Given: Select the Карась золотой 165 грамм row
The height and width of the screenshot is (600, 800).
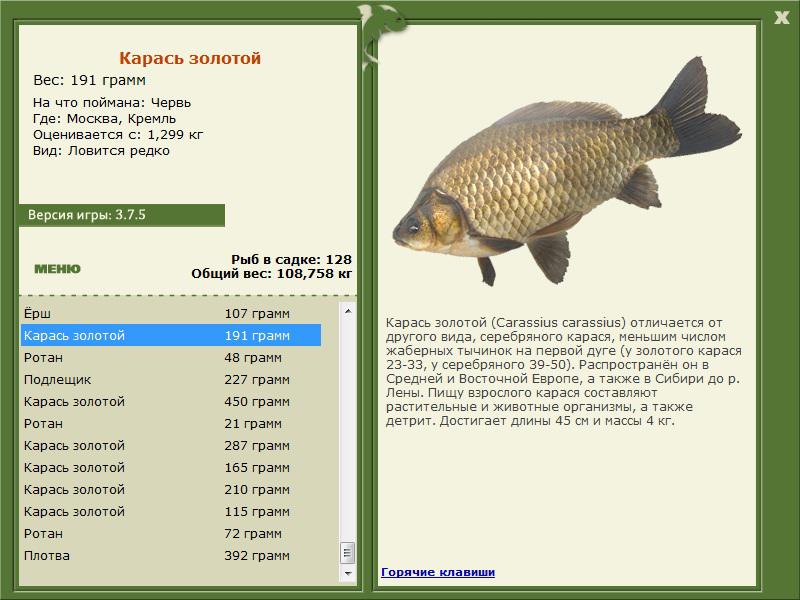Looking at the screenshot, I should [171, 467].
